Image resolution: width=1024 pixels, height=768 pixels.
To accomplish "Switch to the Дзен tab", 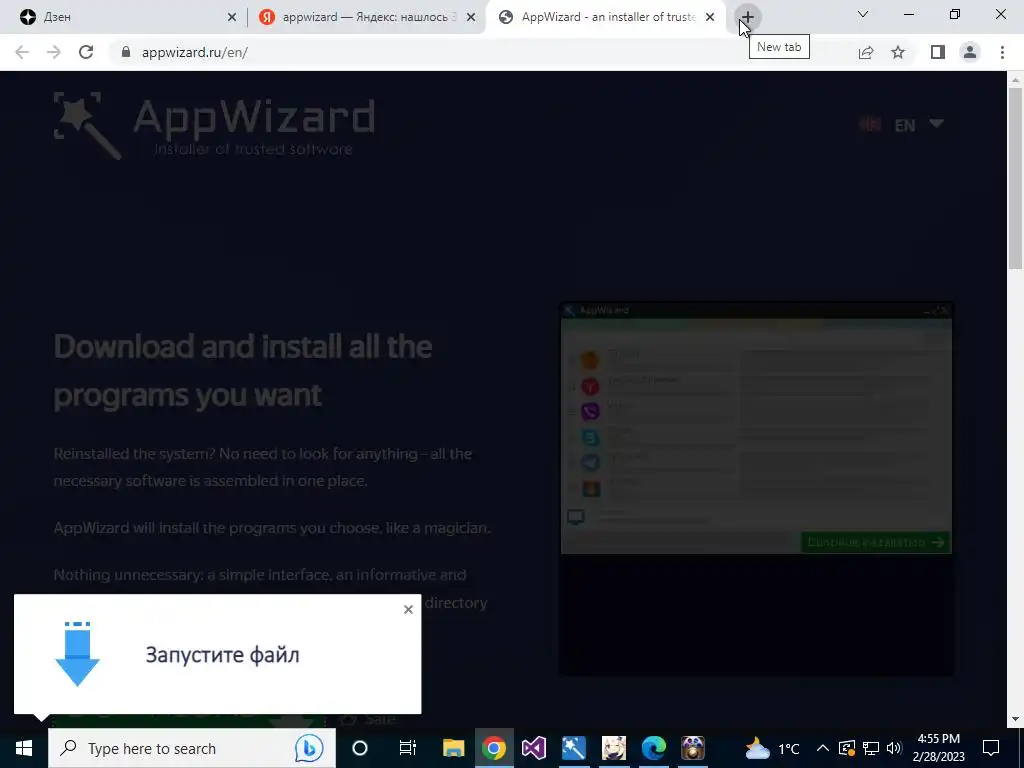I will coord(125,17).
